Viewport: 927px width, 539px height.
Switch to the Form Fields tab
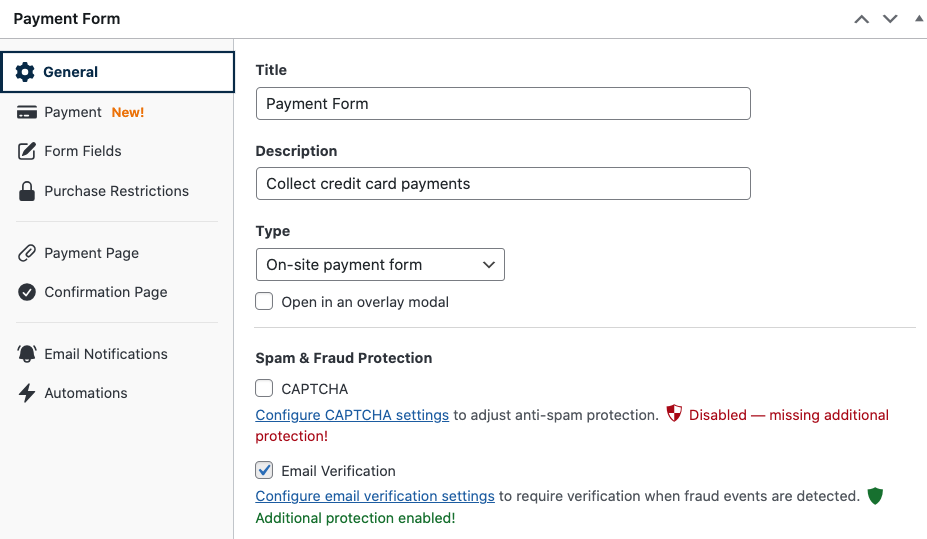click(x=82, y=151)
